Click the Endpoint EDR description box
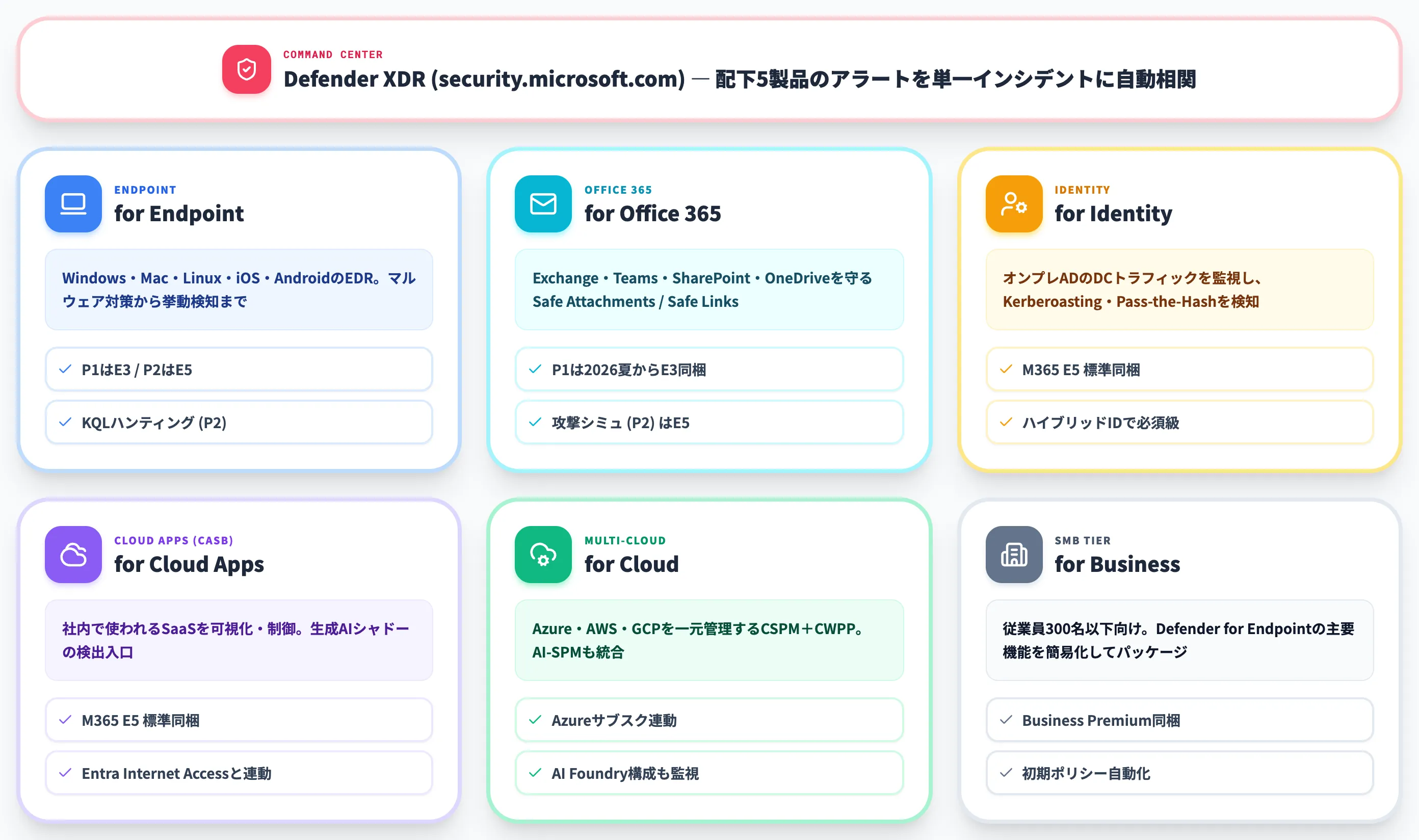Viewport: 1419px width, 840px height. [x=239, y=289]
